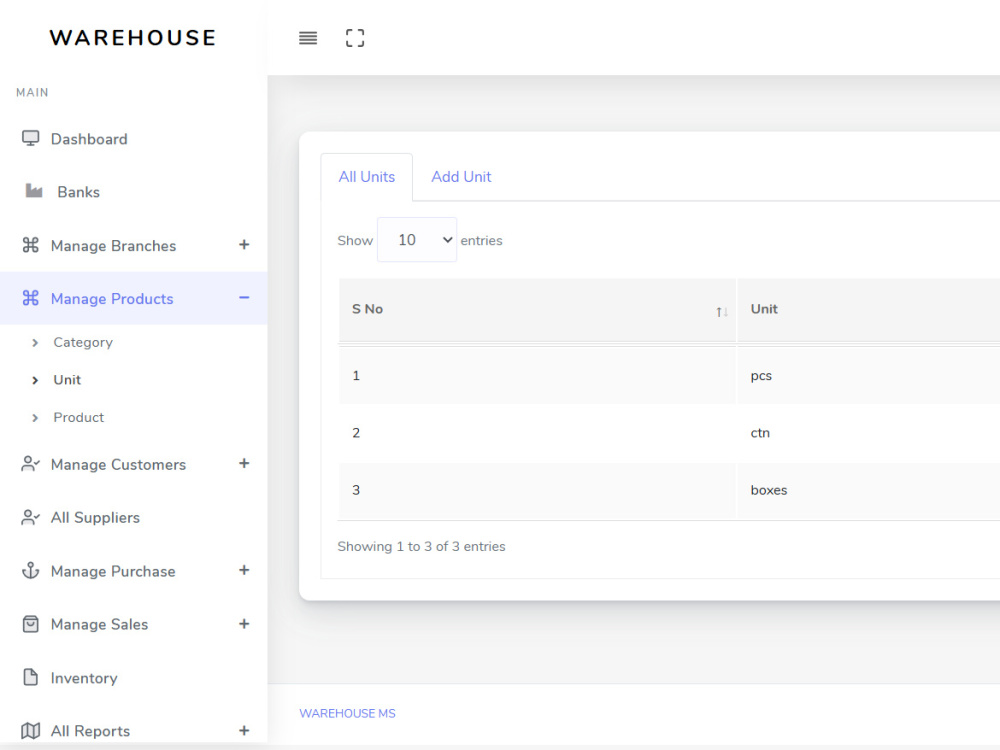Select the boxes unit cell
The image size is (1000, 750).
(769, 490)
